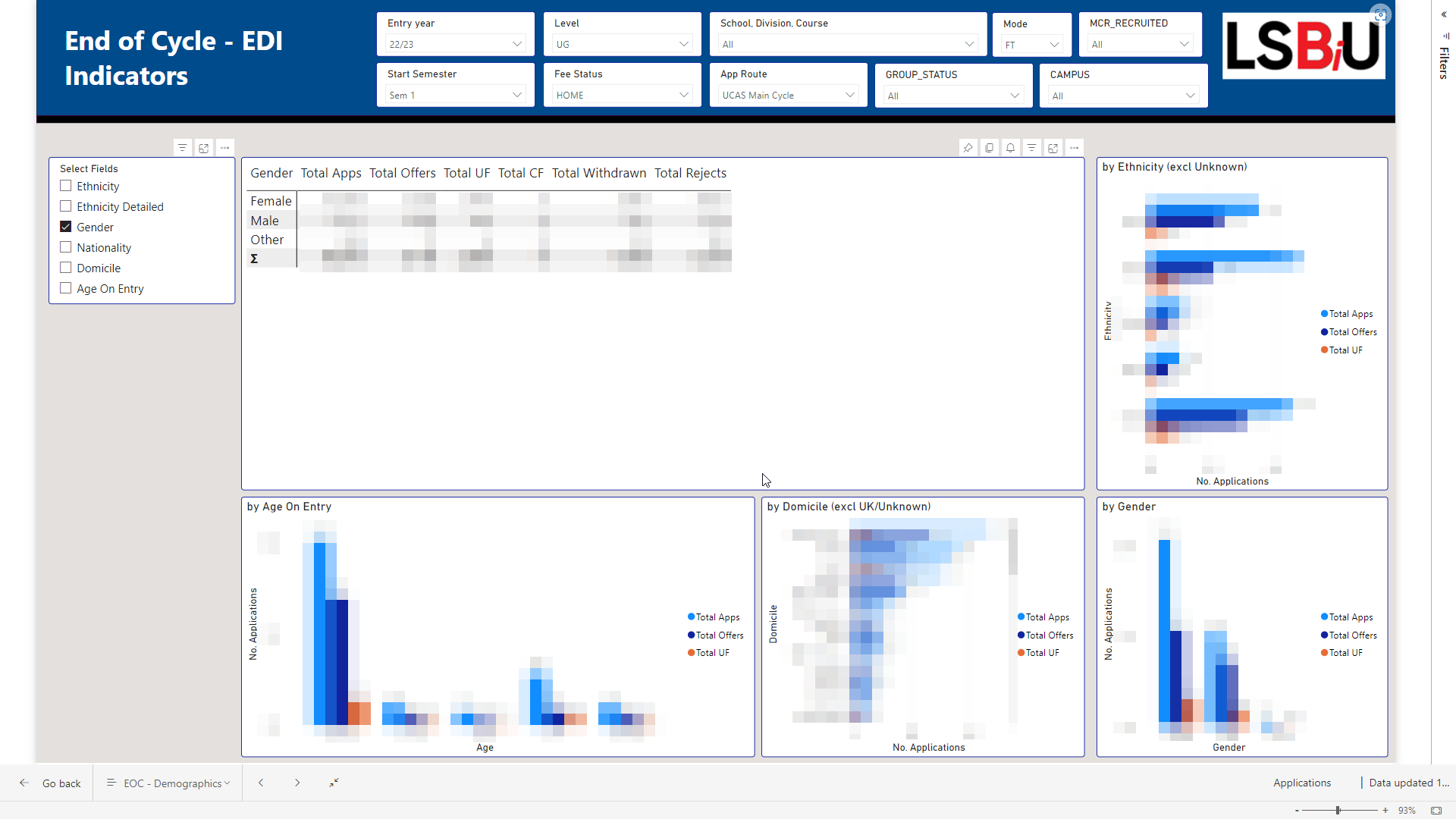Exit full screen collapse icon
This screenshot has height=819, width=1456.
point(334,783)
